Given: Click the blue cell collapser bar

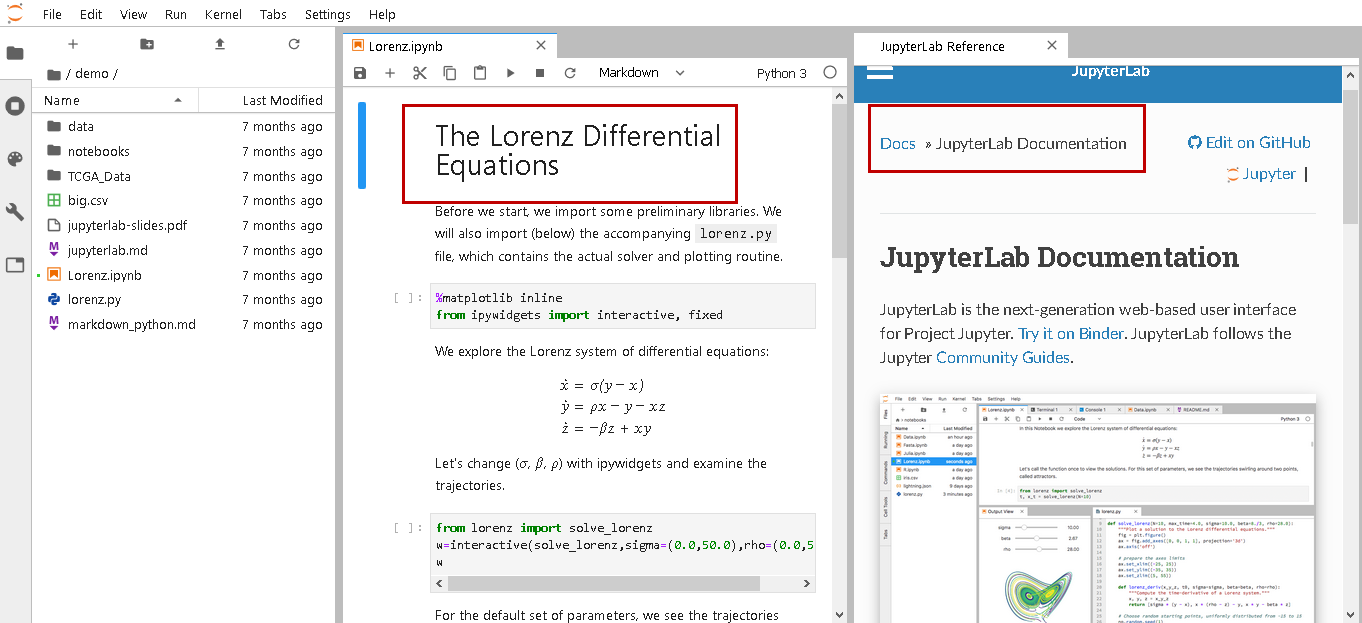Looking at the screenshot, I should pos(362,145).
